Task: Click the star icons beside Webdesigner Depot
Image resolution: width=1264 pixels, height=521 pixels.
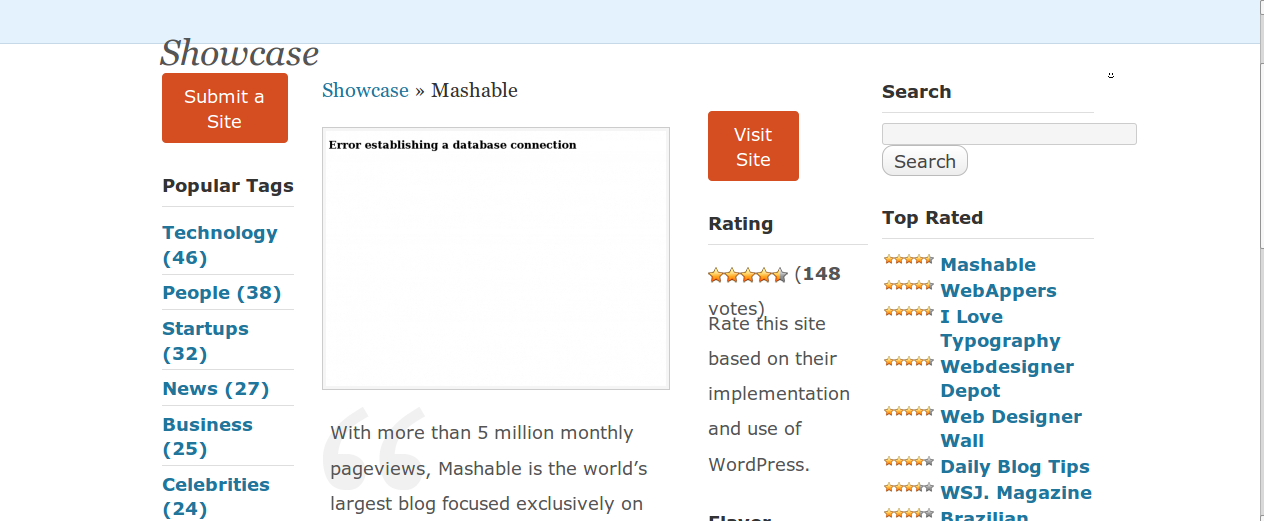Action: 909,361
